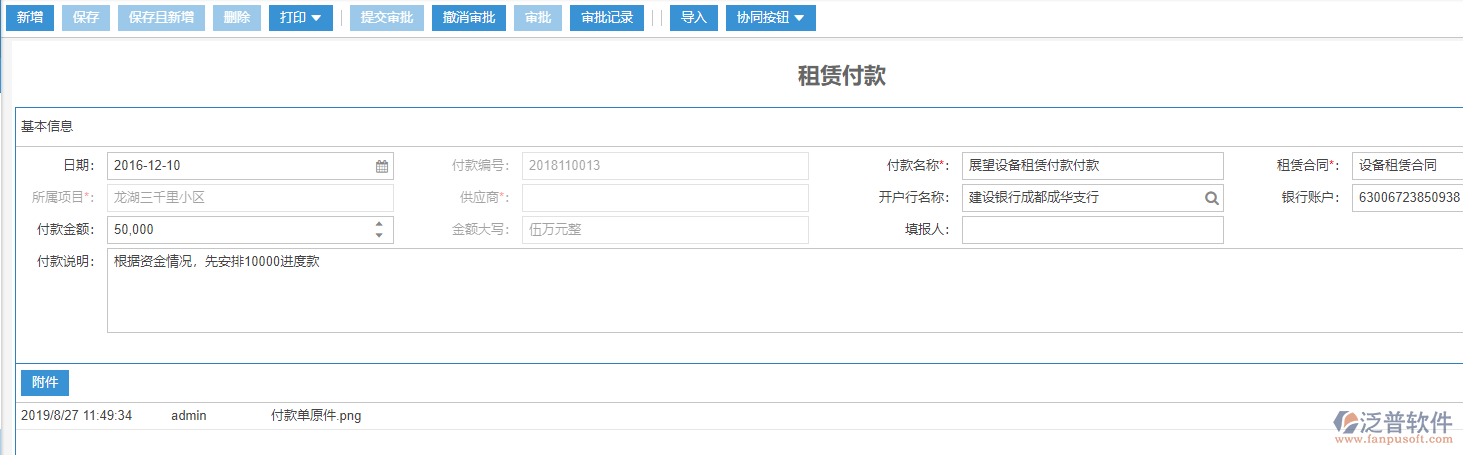Image resolution: width=1463 pixels, height=455 pixels.
Task: Click the 审批 button
Action: point(538,18)
